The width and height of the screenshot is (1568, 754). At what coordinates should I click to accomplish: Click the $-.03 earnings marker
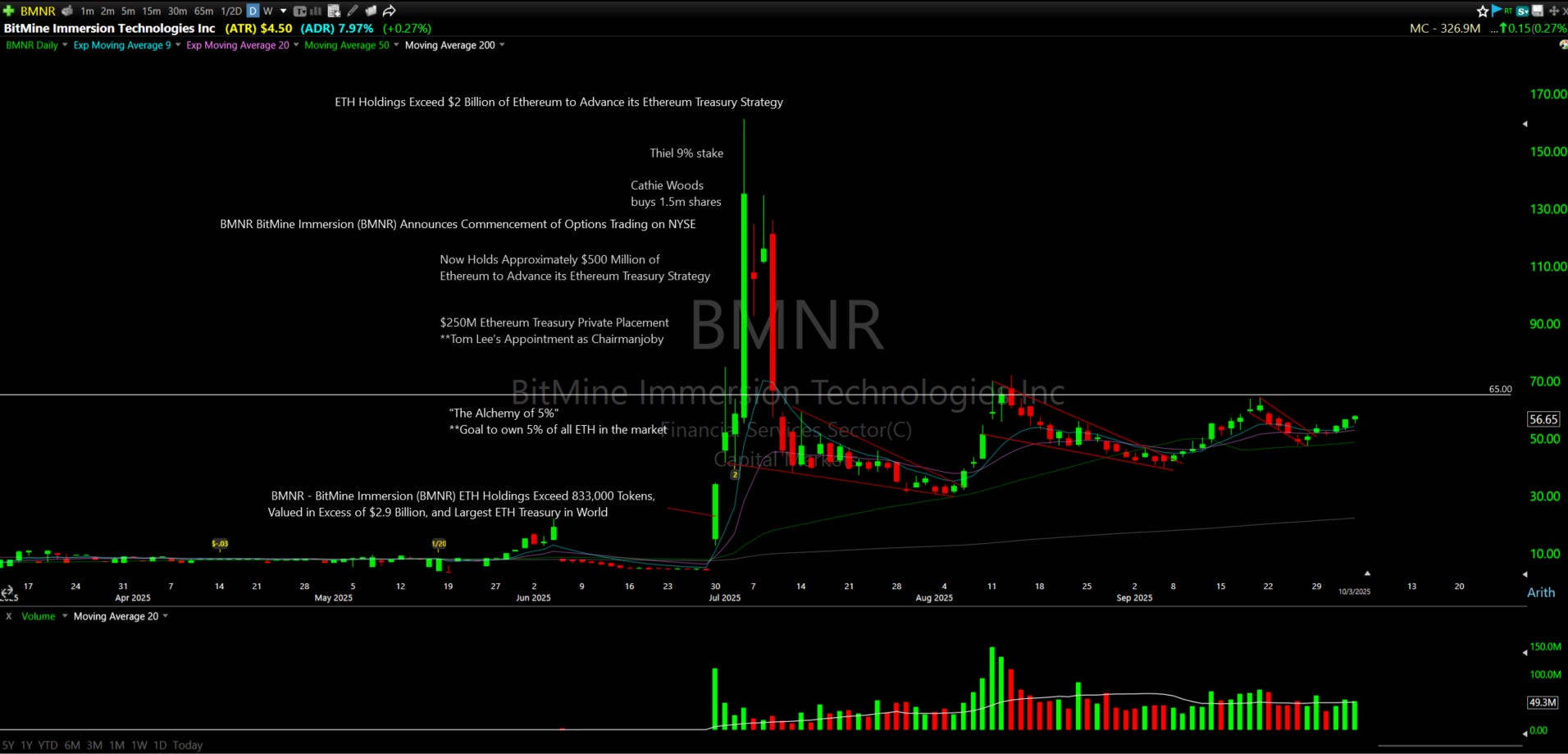pos(220,544)
